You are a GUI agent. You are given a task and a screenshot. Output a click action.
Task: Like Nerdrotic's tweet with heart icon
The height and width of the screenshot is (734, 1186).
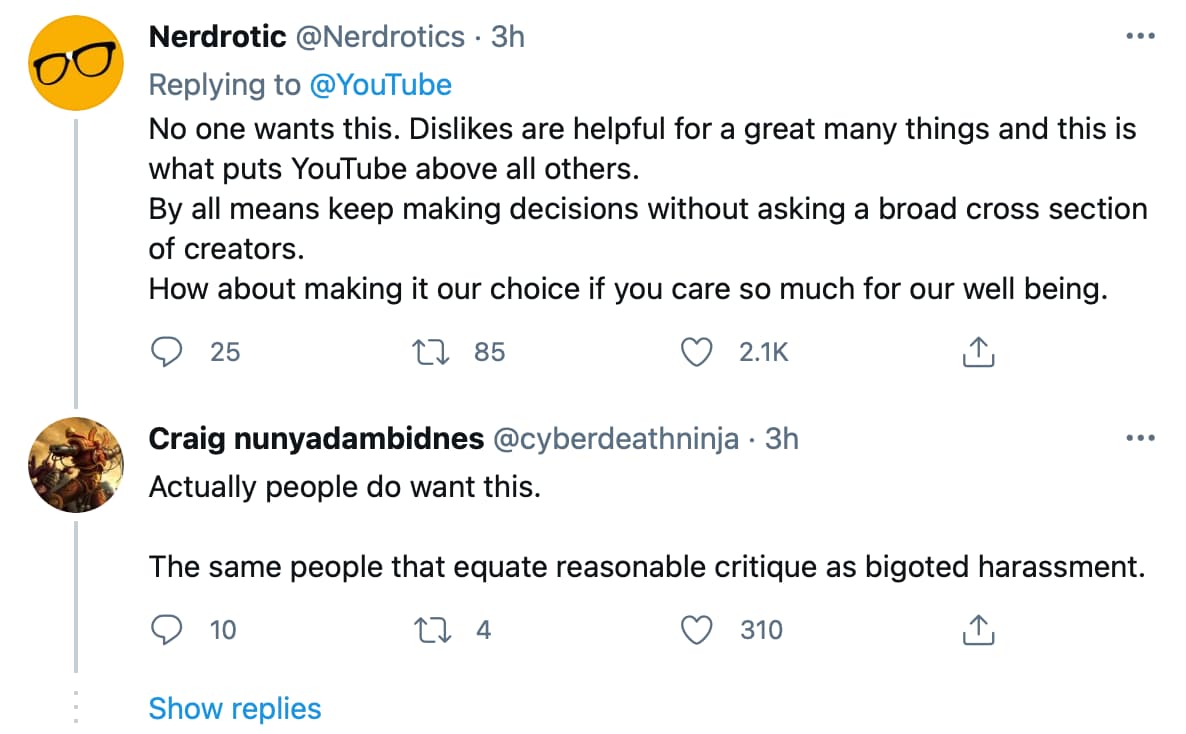click(x=697, y=352)
